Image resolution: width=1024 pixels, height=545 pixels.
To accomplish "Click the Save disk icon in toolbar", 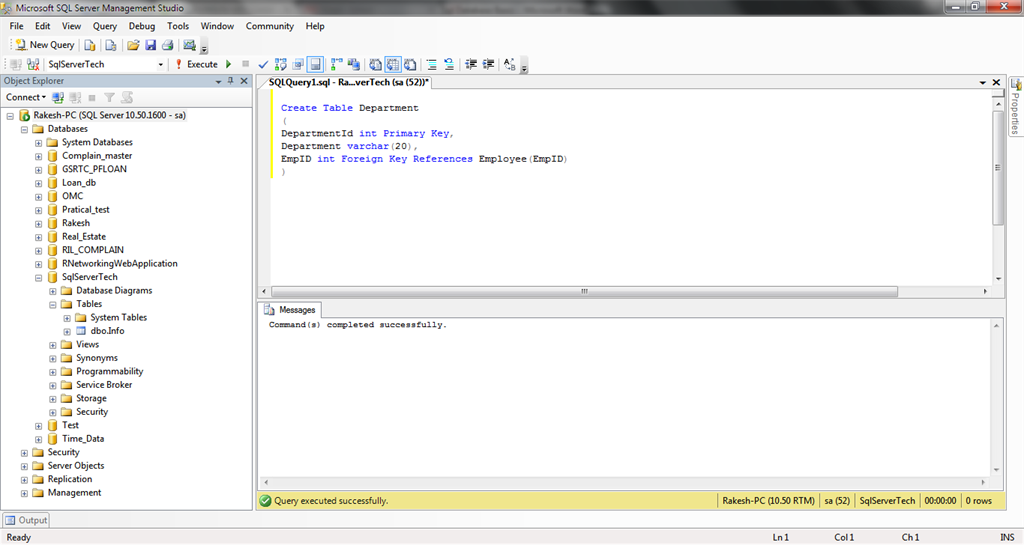I will point(150,45).
